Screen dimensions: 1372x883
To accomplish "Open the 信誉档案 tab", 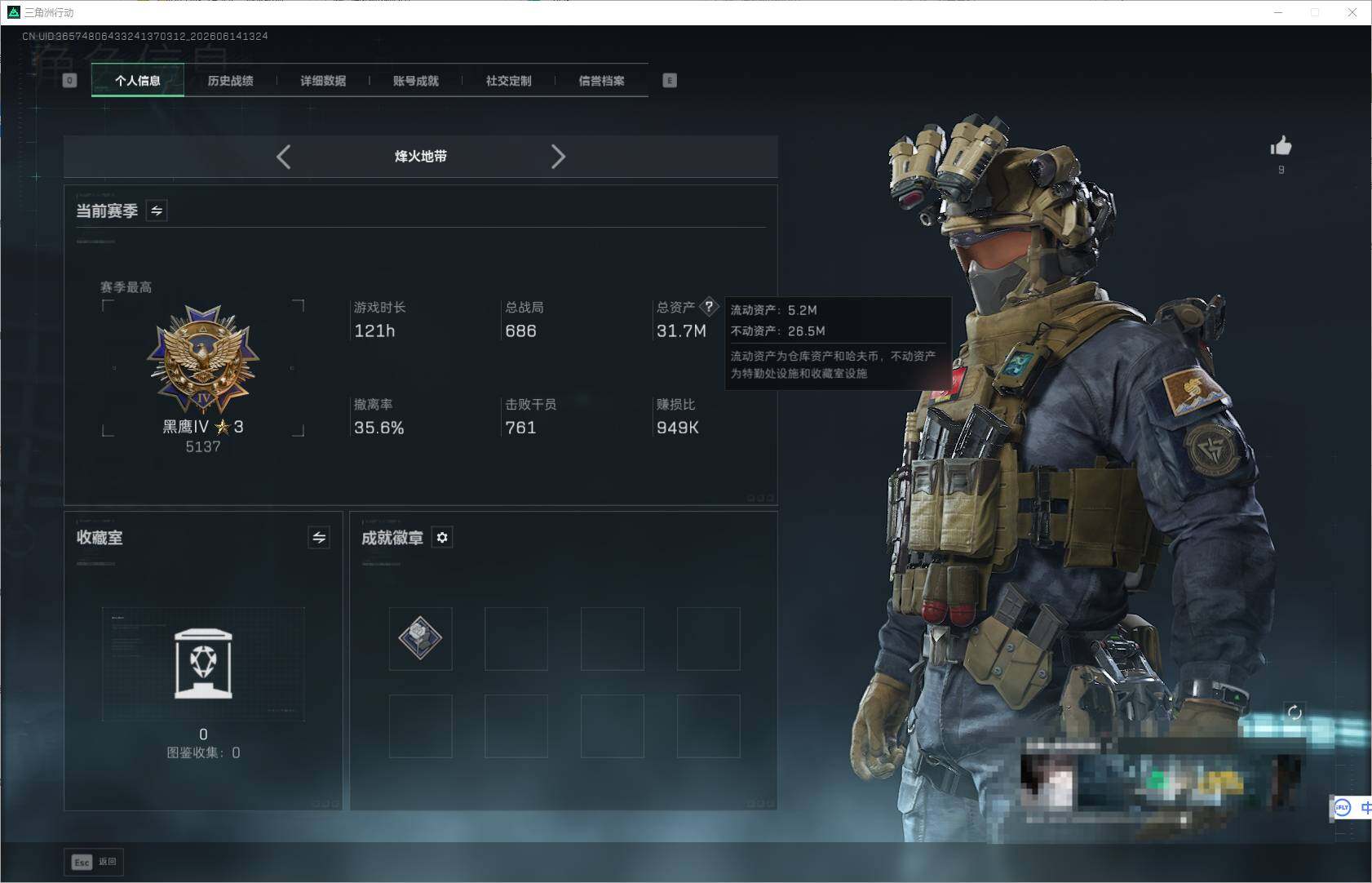I will click(601, 80).
